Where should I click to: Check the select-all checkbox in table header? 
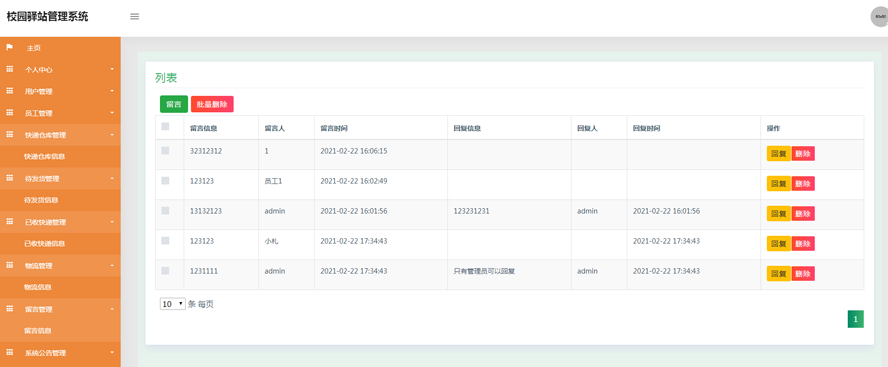[165, 127]
